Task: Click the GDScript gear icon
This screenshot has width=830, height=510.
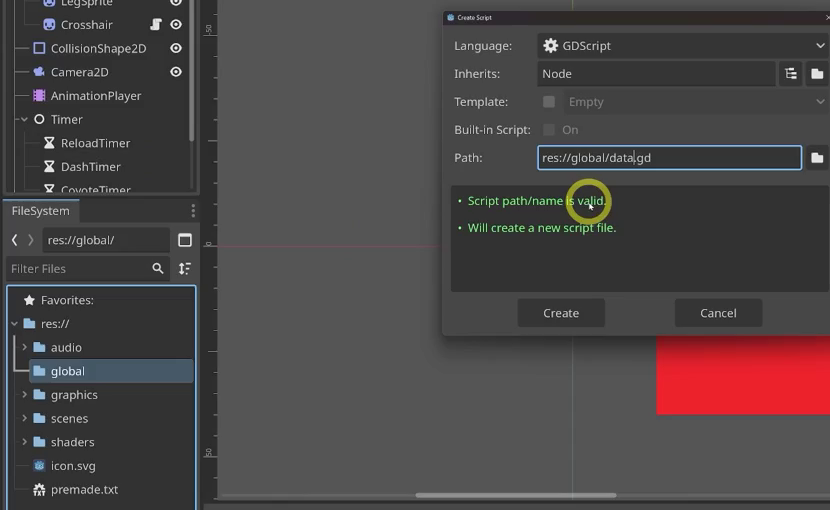Action: pyautogui.click(x=551, y=46)
